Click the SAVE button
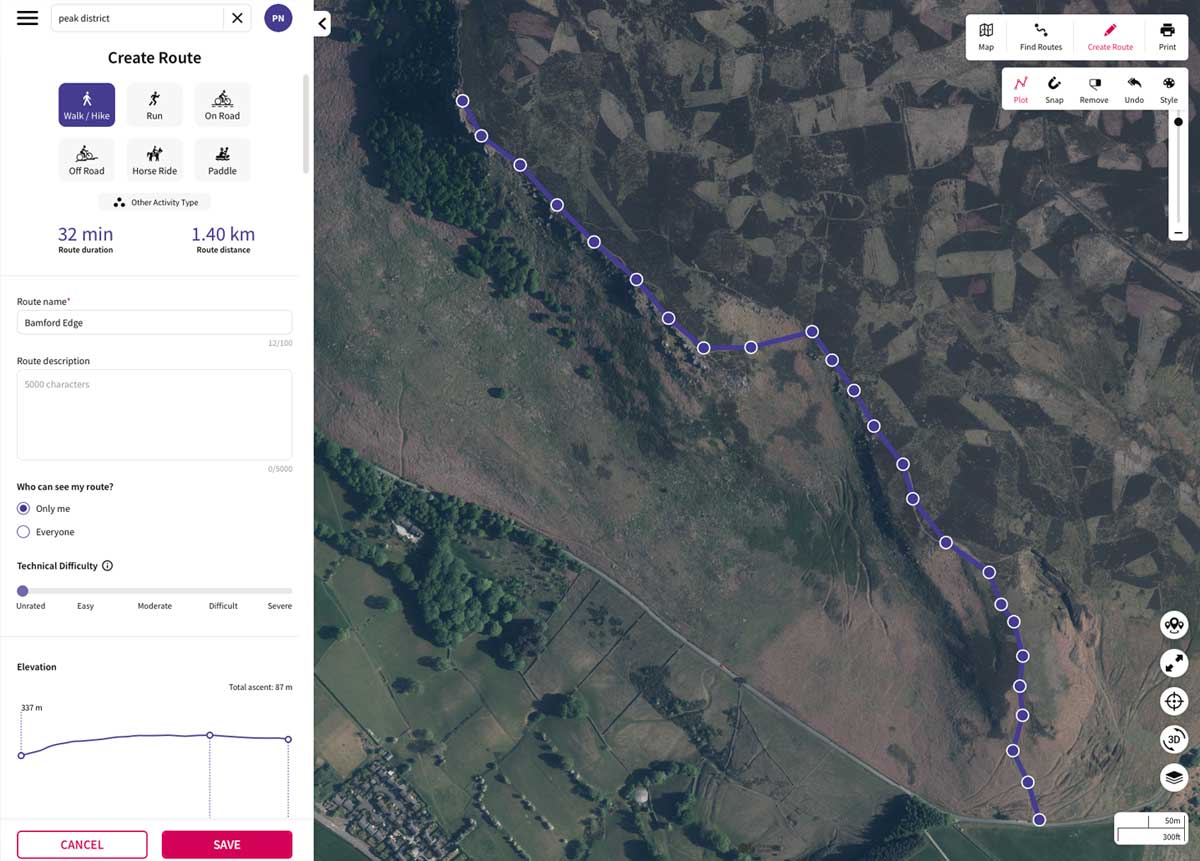1200x861 pixels. click(x=227, y=845)
